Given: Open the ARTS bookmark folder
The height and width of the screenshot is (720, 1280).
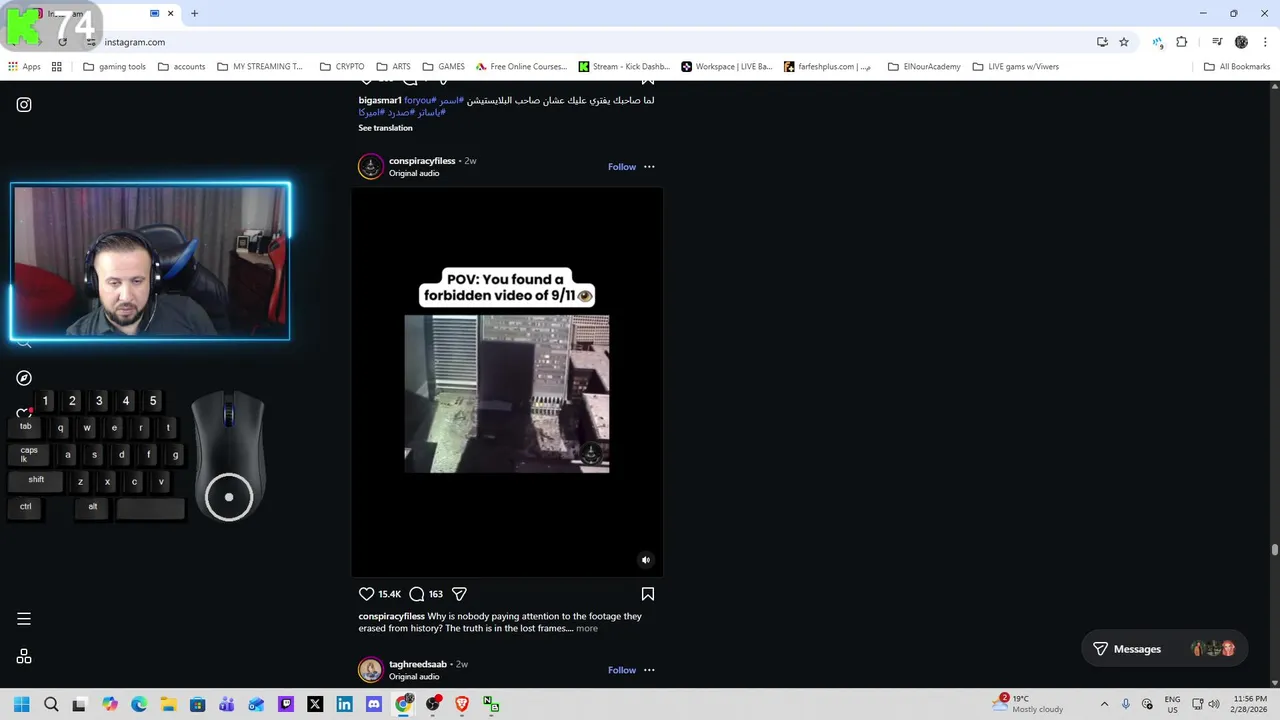Looking at the screenshot, I should tap(393, 67).
